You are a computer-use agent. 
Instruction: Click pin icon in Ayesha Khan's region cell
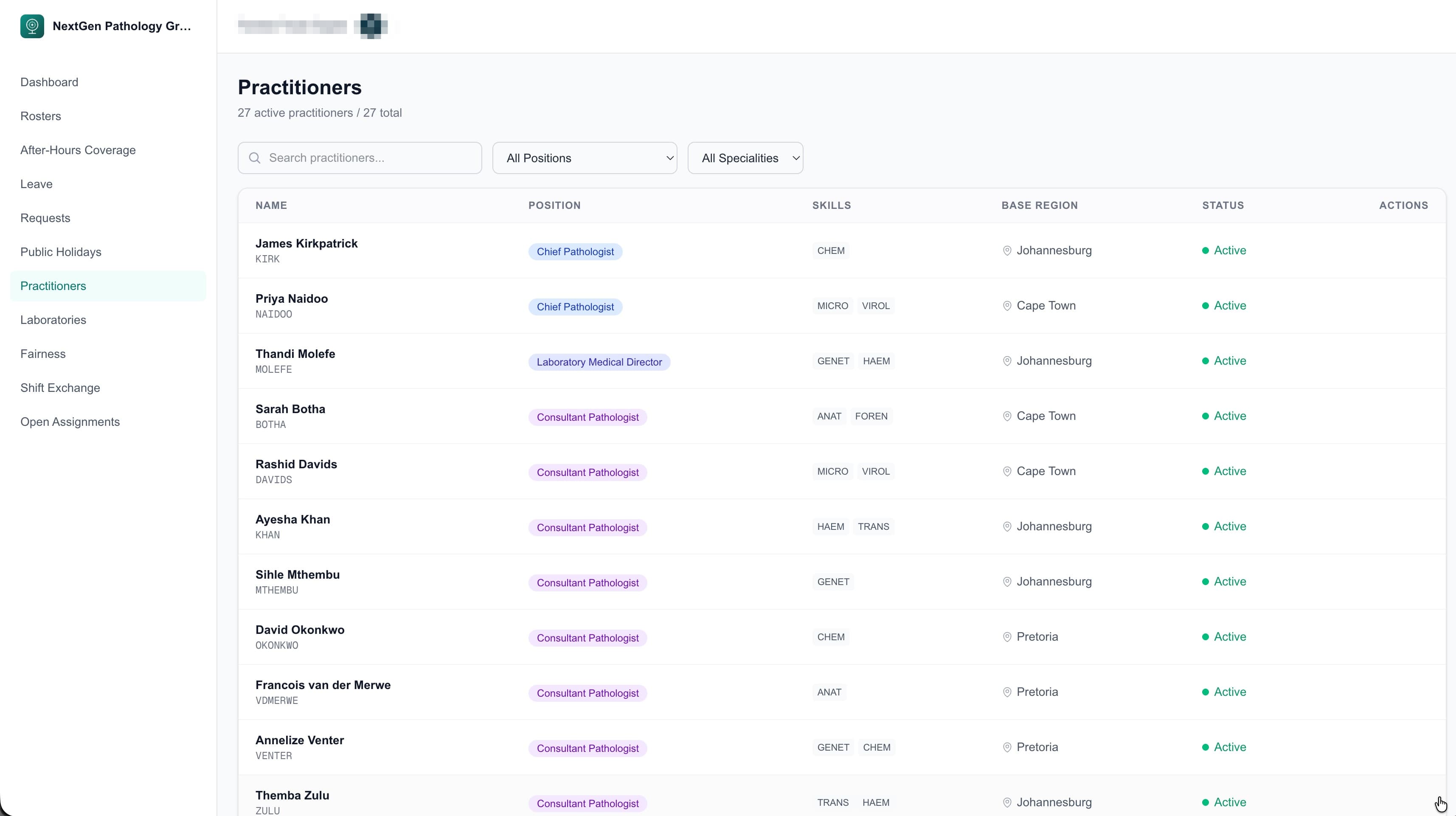[1006, 526]
